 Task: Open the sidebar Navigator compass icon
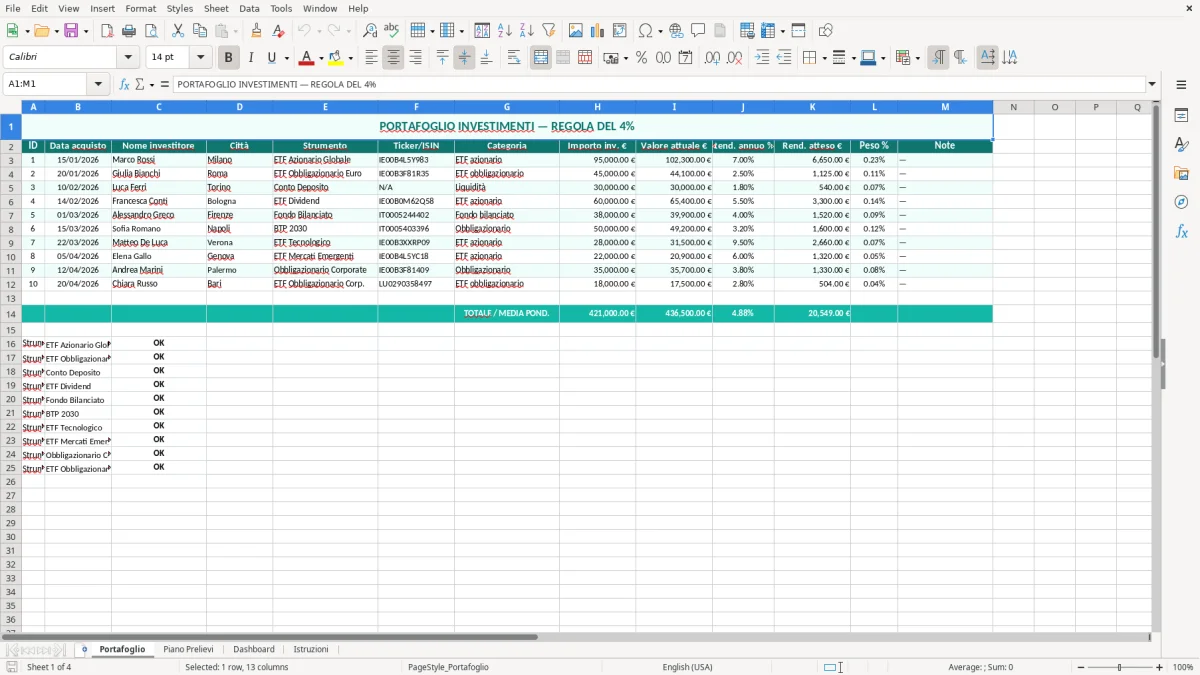click(x=1181, y=202)
